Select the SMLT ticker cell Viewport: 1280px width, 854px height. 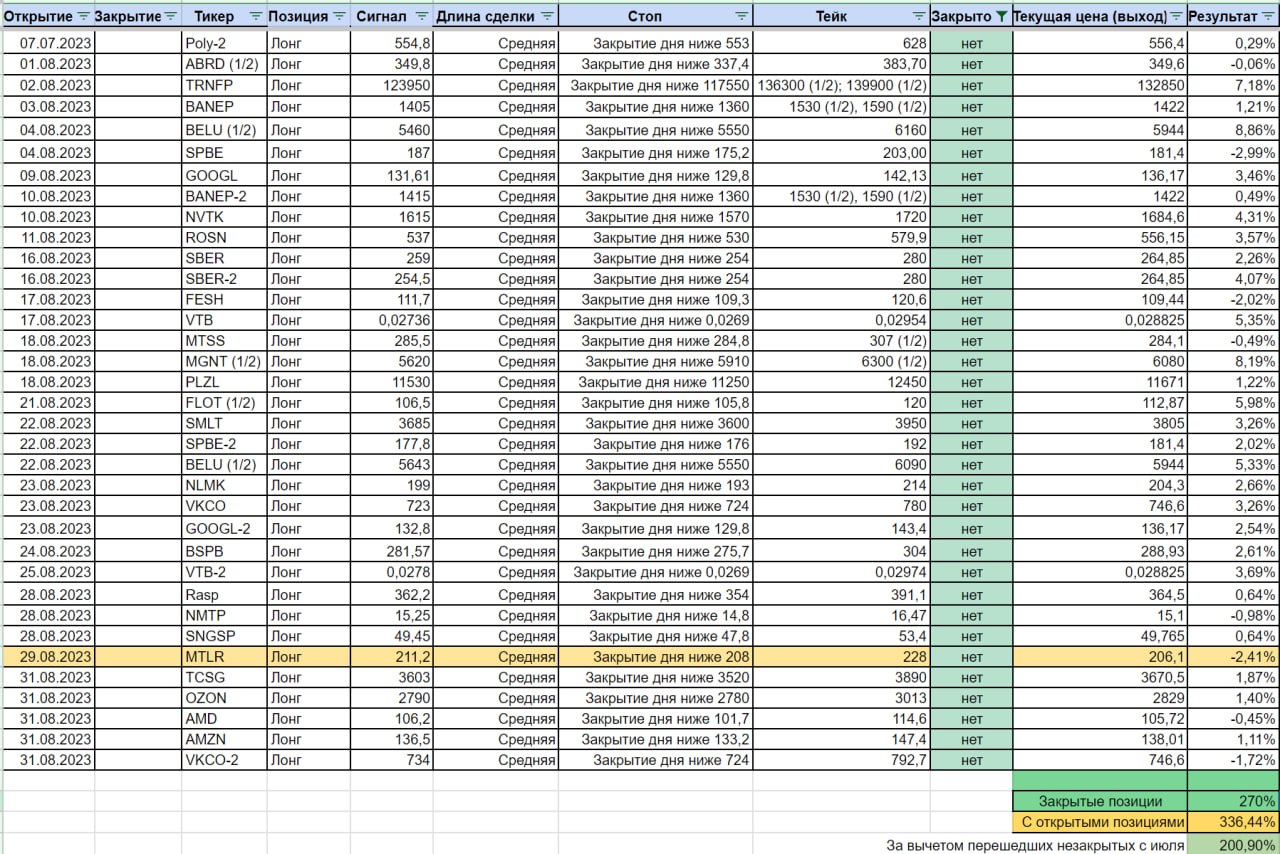[x=223, y=424]
